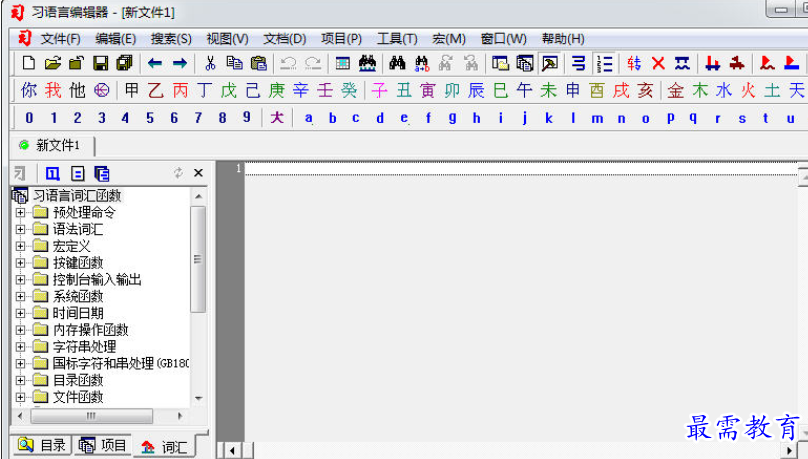Image resolution: width=808 pixels, height=459 pixels.
Task: Select the 习语言词汇函数 root node
Action: tap(77, 196)
